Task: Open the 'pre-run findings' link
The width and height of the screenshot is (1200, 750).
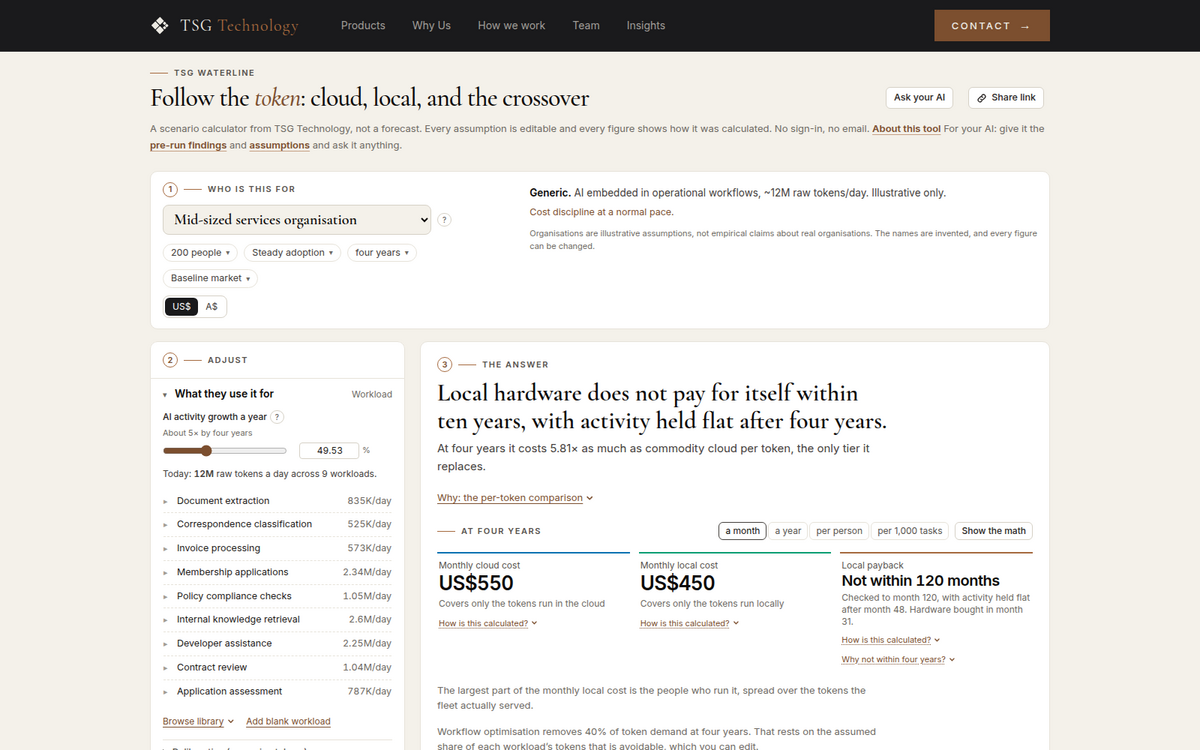Action: pyautogui.click(x=188, y=146)
